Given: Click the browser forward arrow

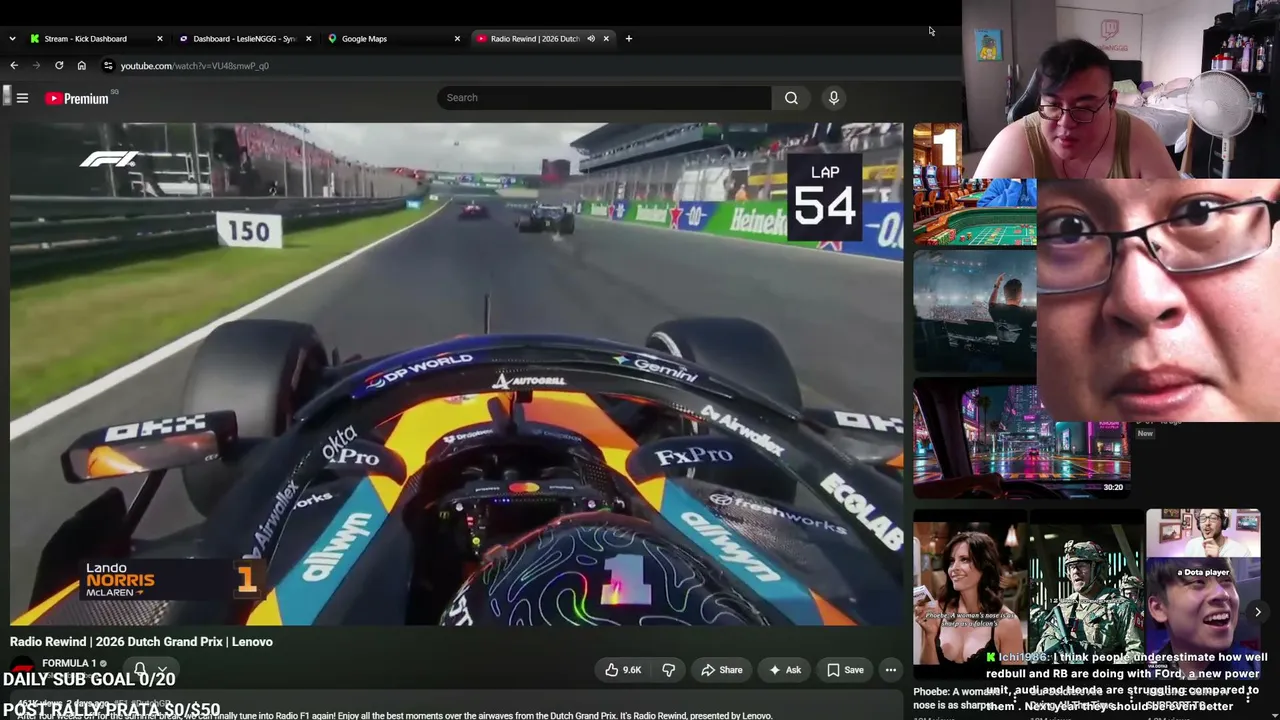Looking at the screenshot, I should [x=36, y=65].
